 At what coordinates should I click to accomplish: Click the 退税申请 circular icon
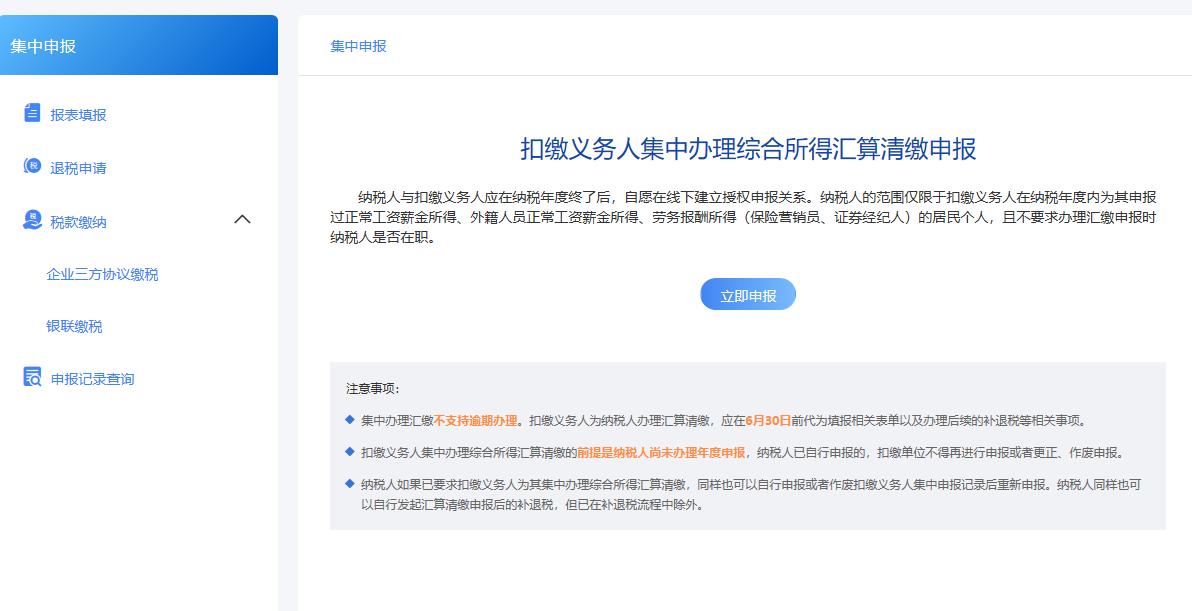[31, 167]
